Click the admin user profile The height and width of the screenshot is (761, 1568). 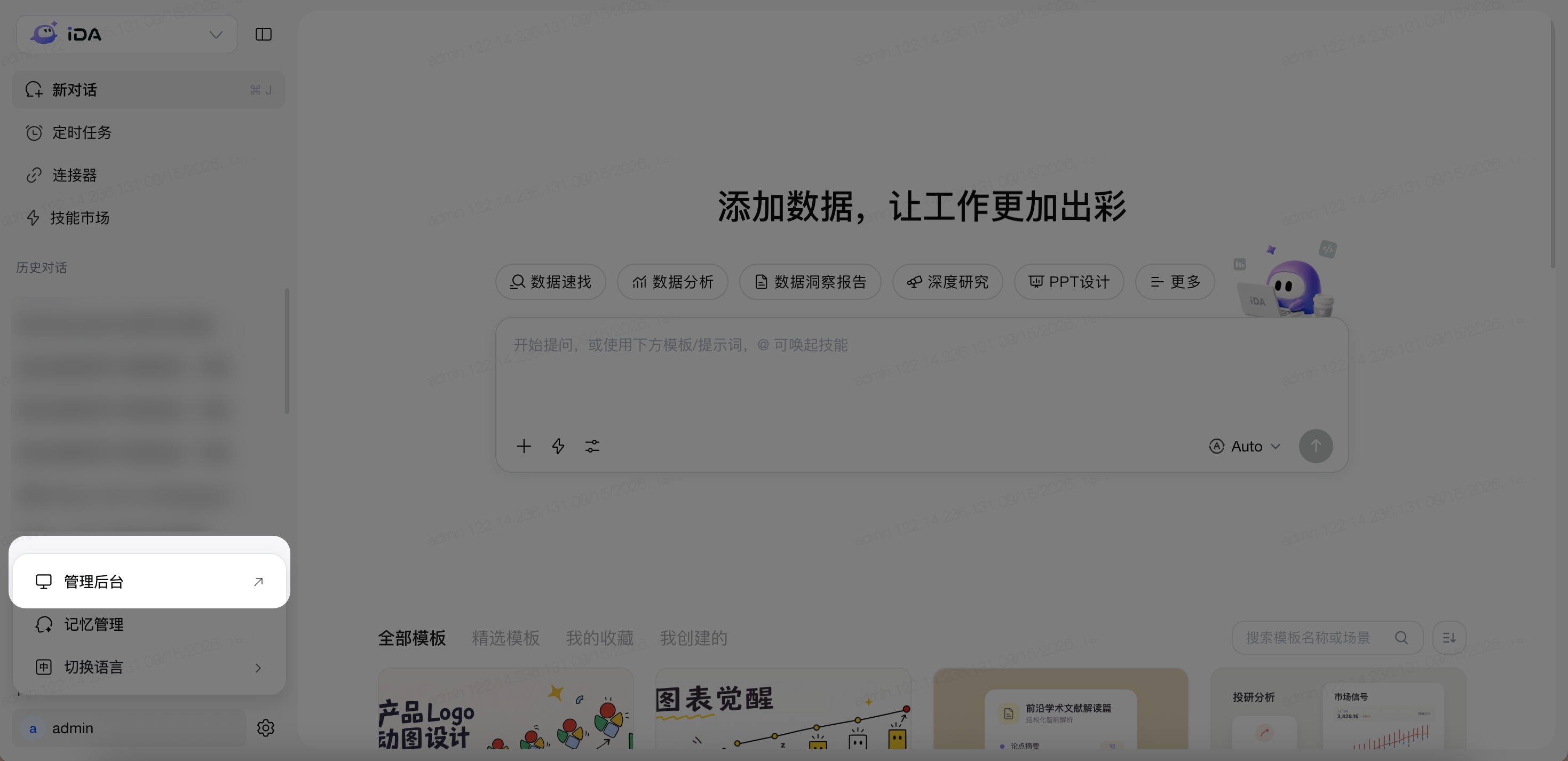tap(129, 727)
